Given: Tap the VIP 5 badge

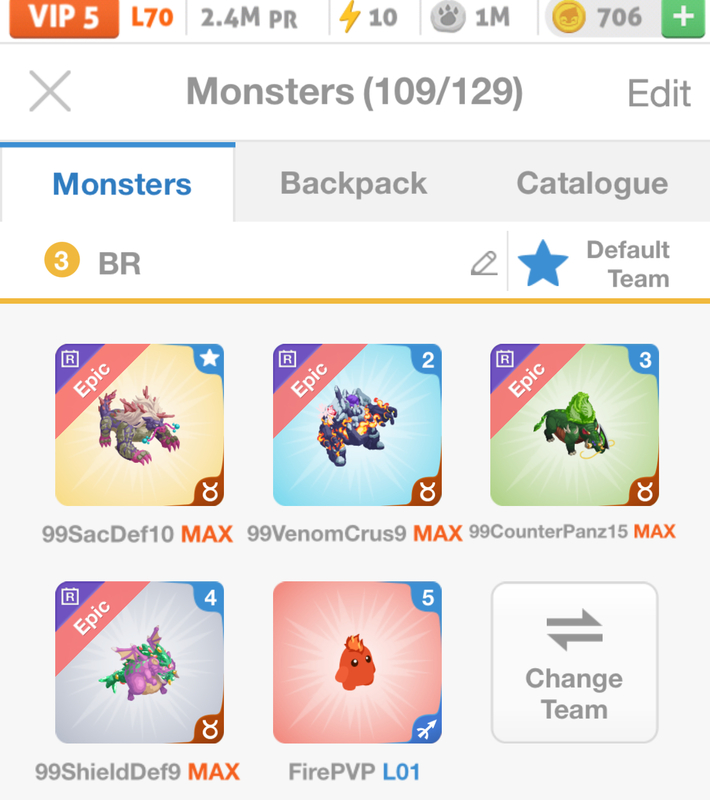Looking at the screenshot, I should pyautogui.click(x=64, y=18).
